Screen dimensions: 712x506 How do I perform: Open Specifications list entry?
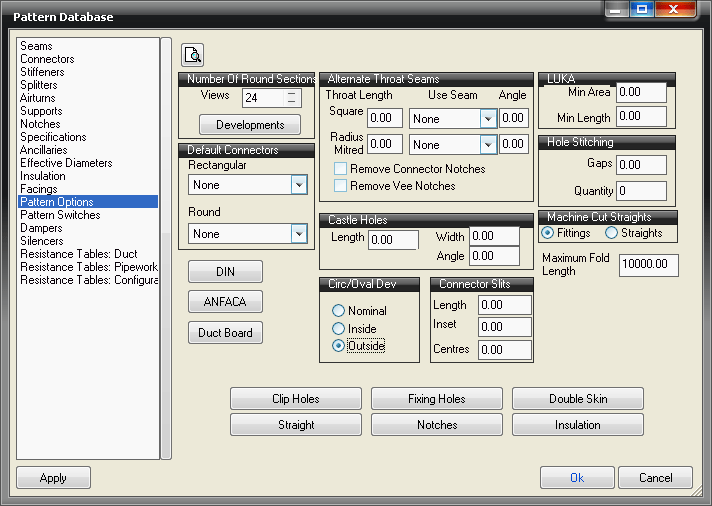click(x=53, y=137)
